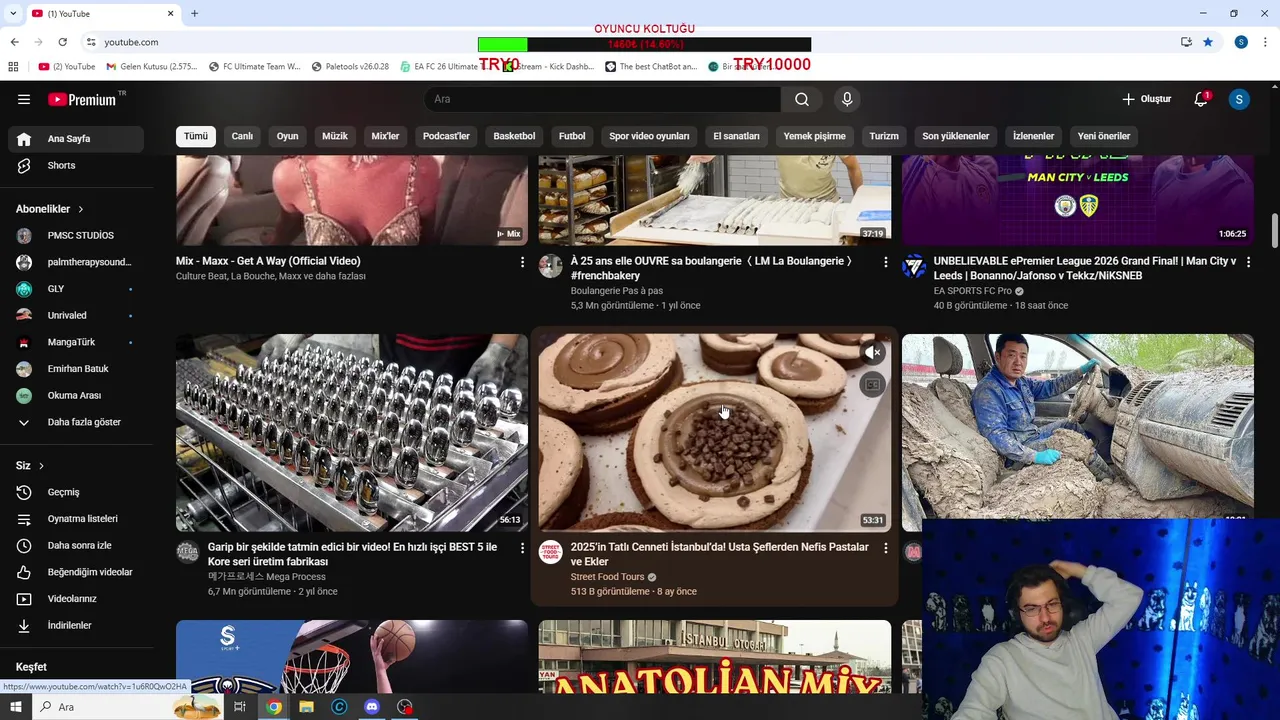Click the Oluştur create button

coord(1146,99)
